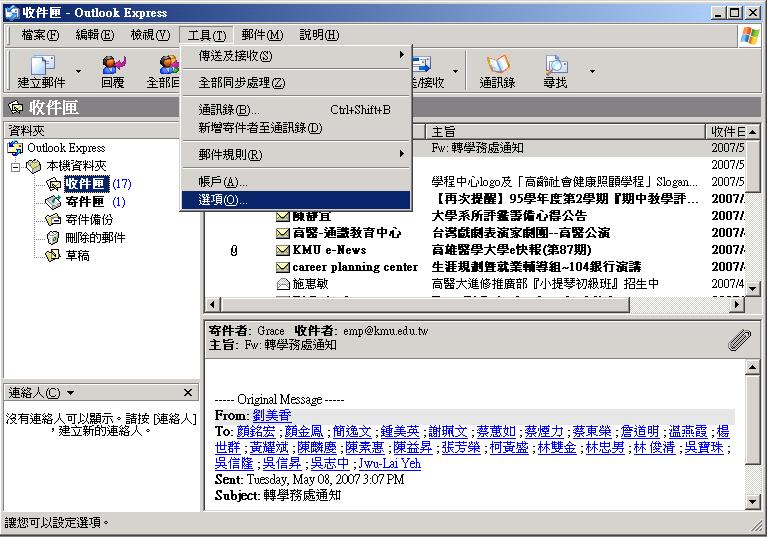Click the message list scroll-down arrow
767x537 pixels.
tap(753, 289)
